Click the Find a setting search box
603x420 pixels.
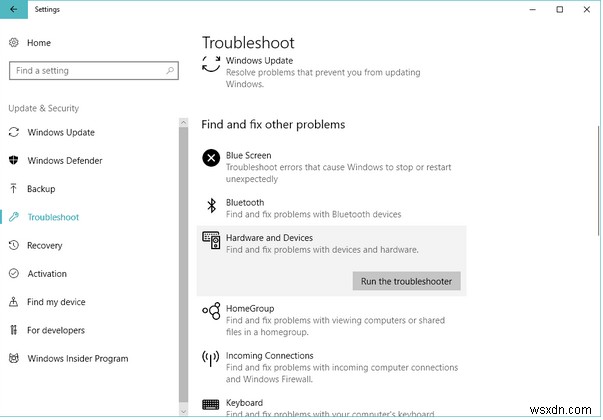(94, 70)
